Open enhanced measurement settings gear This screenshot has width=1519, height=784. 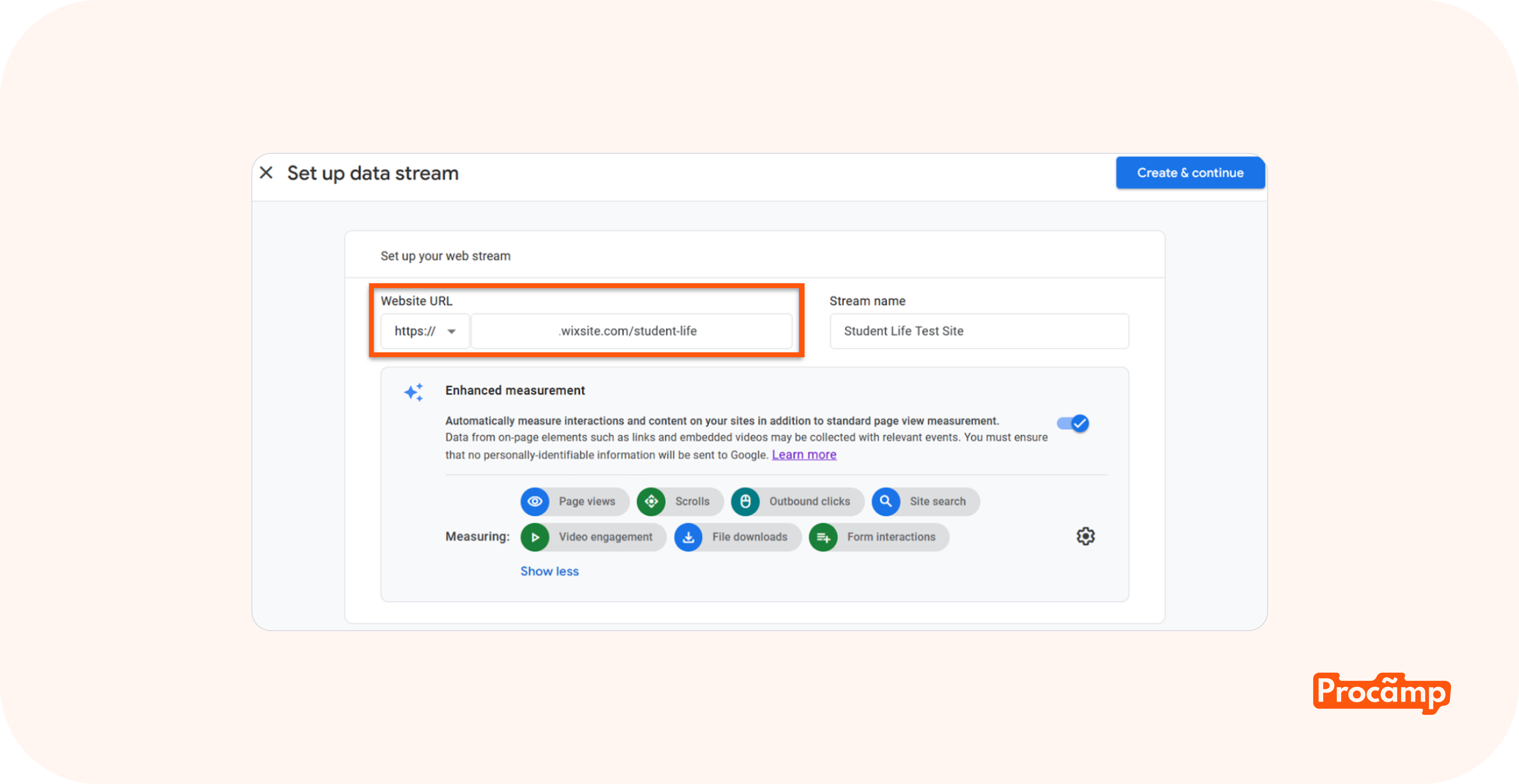[x=1085, y=536]
